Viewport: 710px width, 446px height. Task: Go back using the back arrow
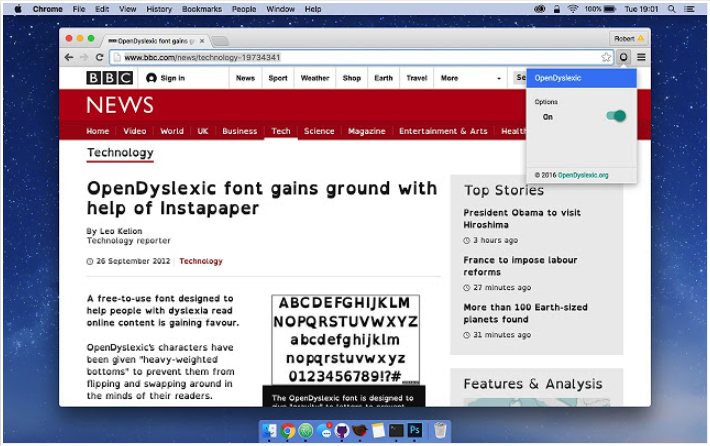click(68, 58)
